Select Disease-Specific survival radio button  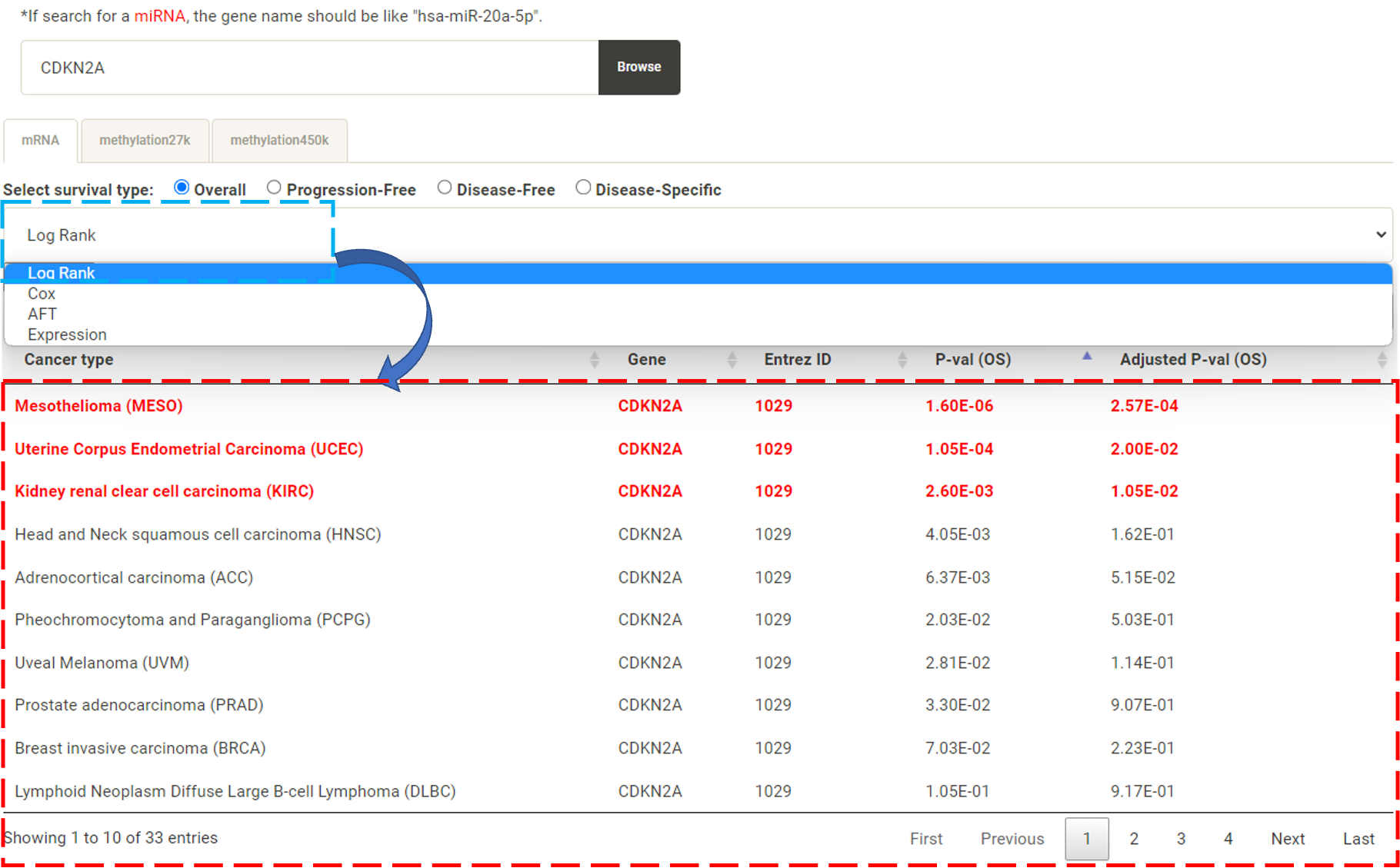point(583,188)
